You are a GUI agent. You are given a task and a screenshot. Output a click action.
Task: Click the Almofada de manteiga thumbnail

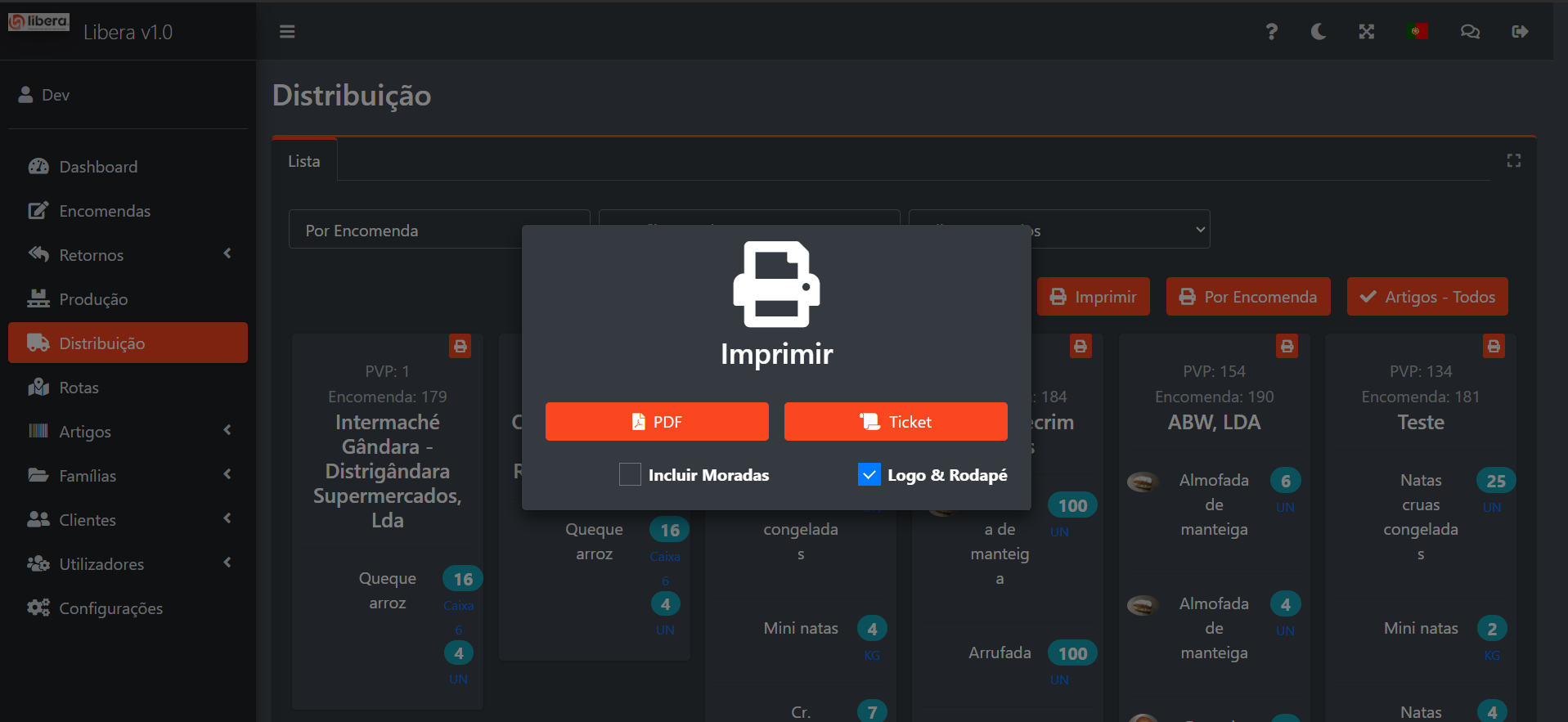(1142, 482)
